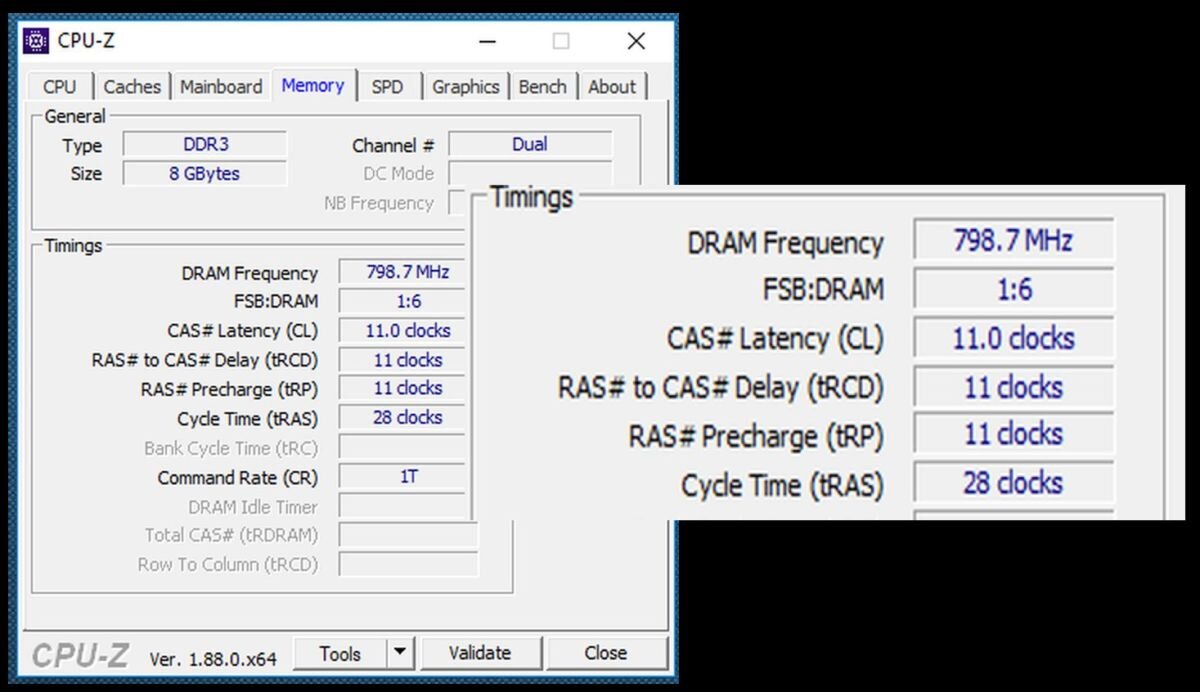Click the 'Command Rate (CR)' label
Screen dimensions: 1200x692
click(237, 478)
